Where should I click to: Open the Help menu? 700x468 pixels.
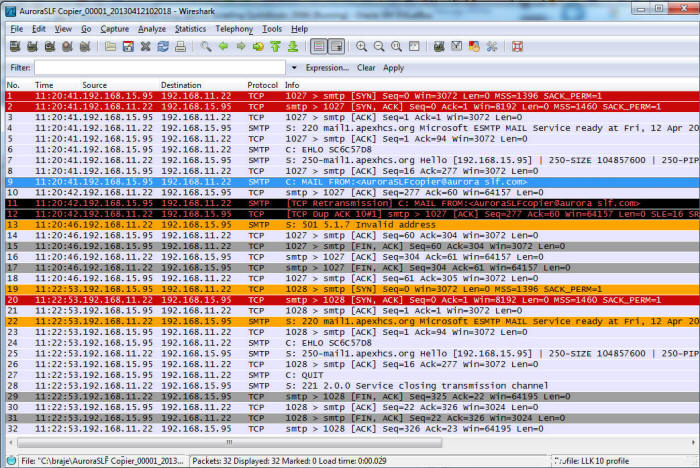[x=300, y=29]
